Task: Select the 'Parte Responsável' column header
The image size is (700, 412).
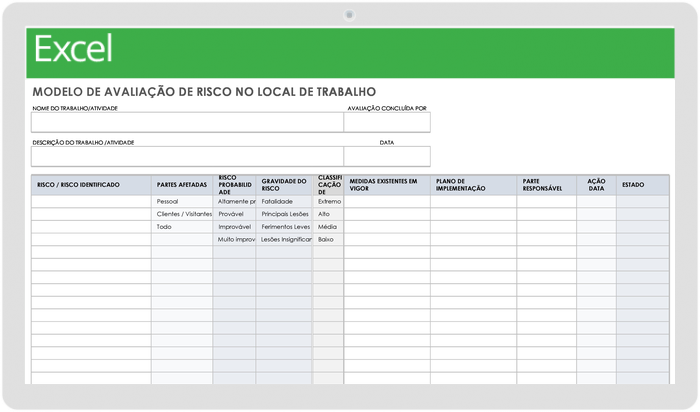Action: [x=547, y=185]
